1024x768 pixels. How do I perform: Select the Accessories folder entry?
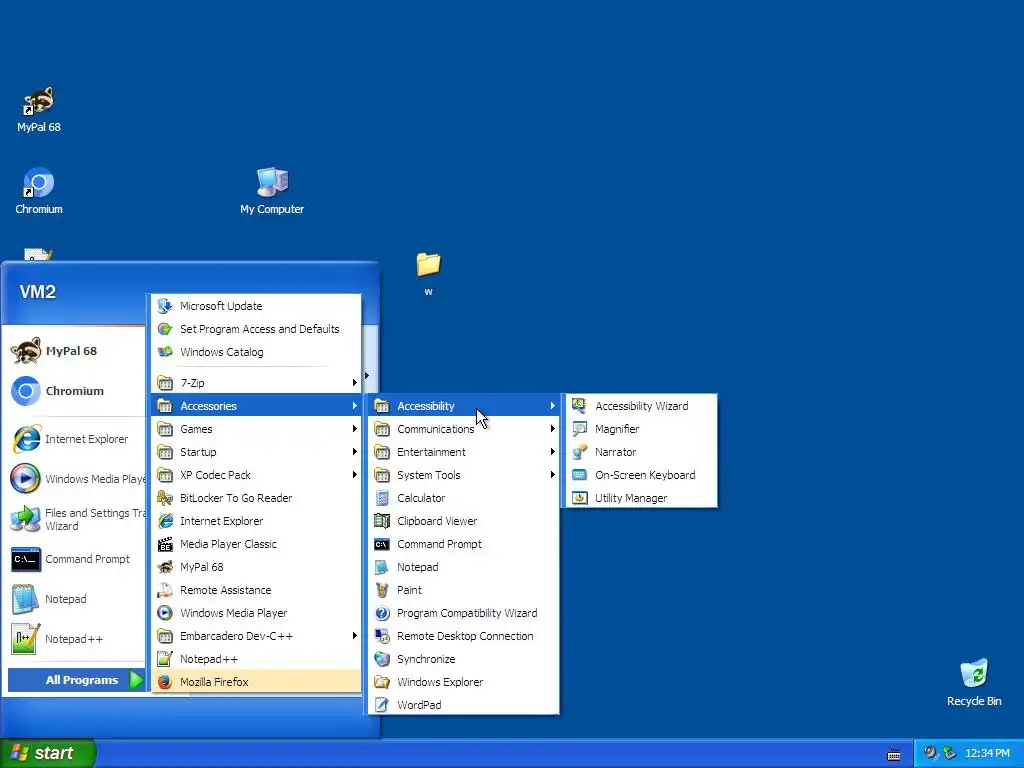click(256, 406)
